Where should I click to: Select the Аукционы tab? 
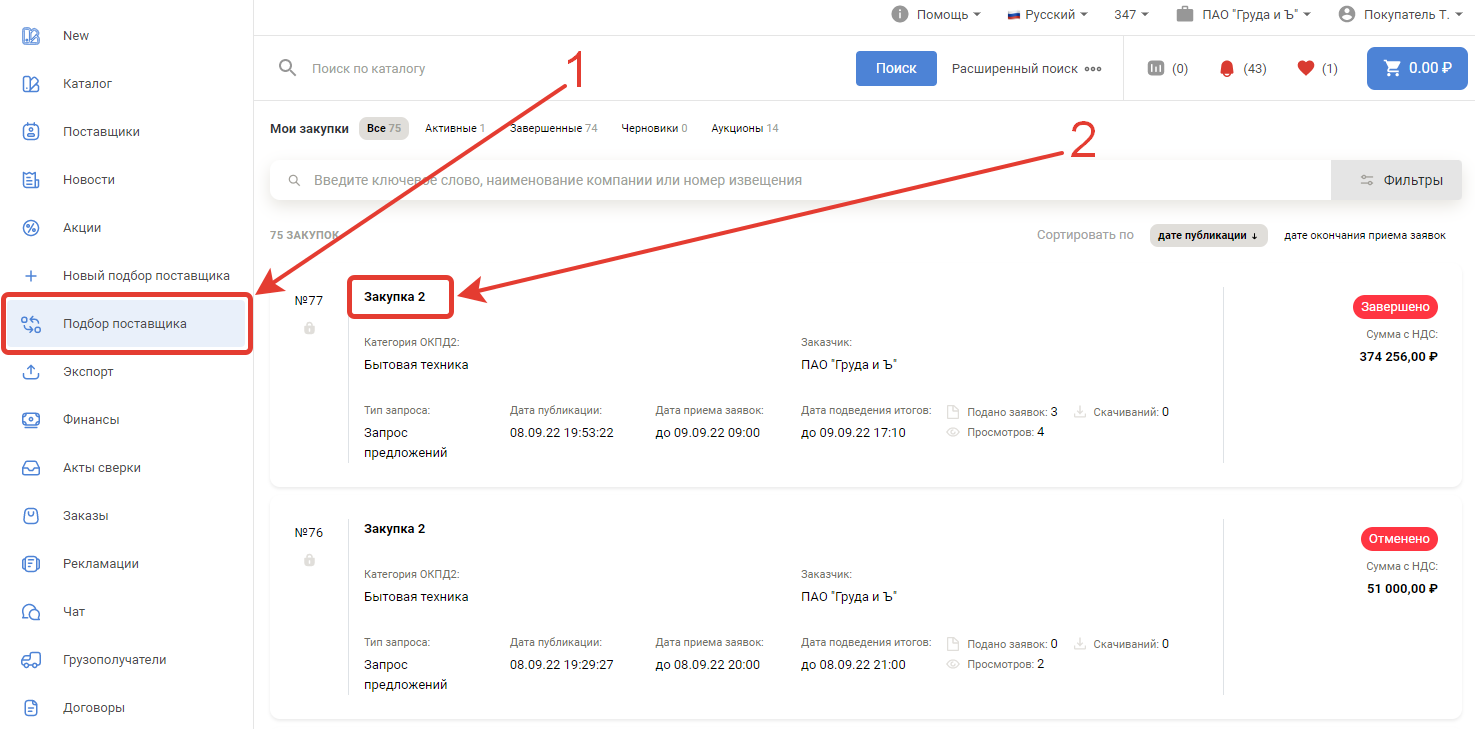point(744,128)
